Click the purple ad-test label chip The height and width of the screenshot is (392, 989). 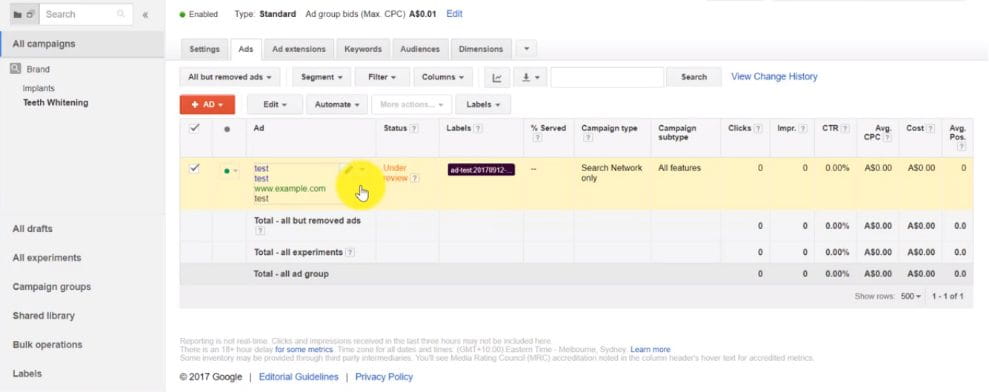(x=481, y=169)
